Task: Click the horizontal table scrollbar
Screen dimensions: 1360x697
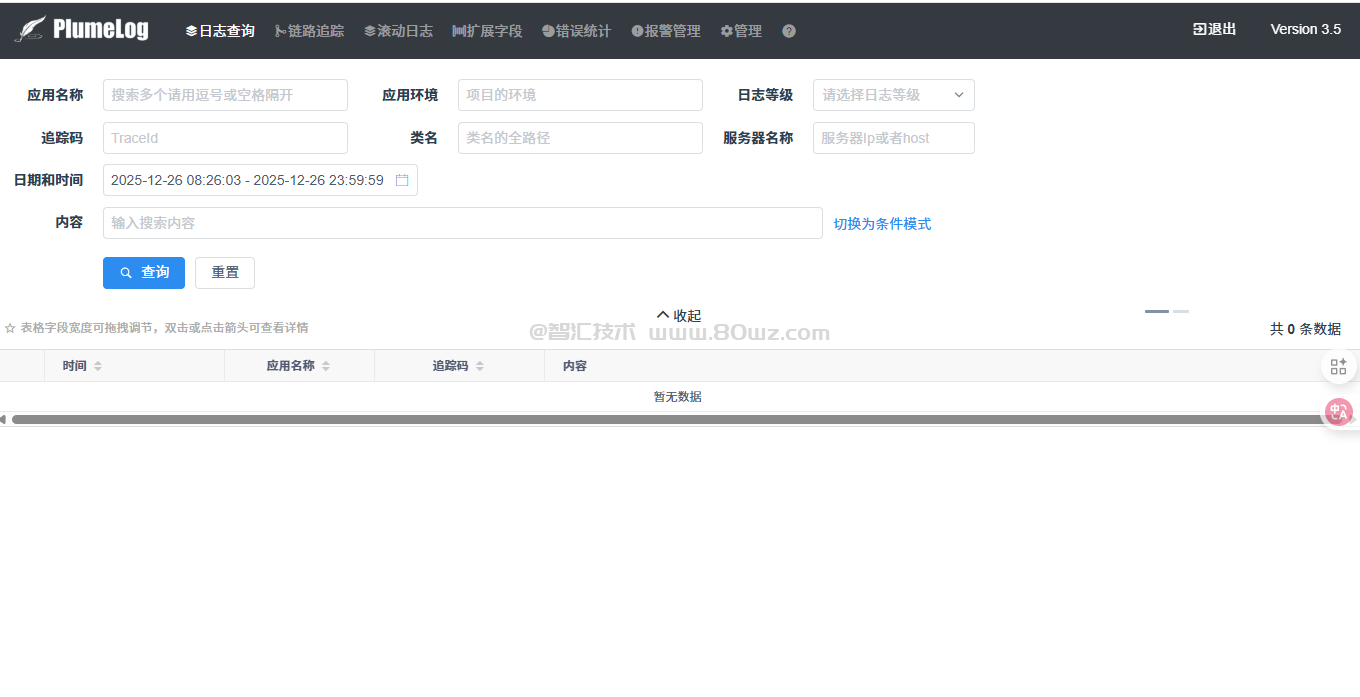Action: pos(668,420)
